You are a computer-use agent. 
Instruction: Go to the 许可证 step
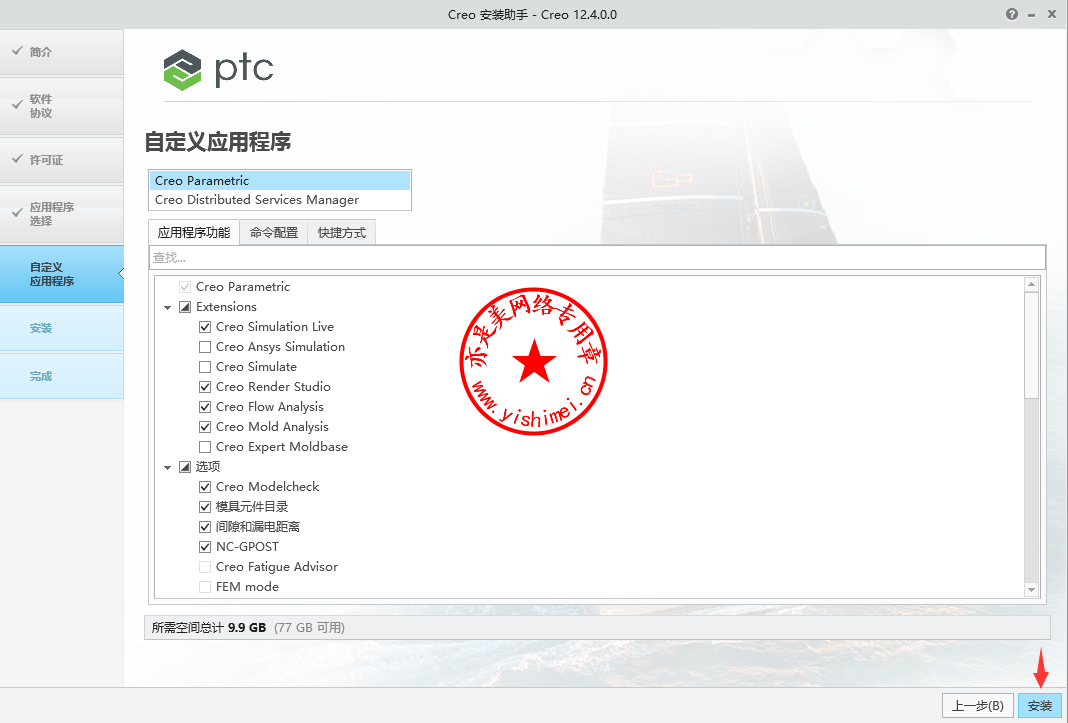coord(61,160)
